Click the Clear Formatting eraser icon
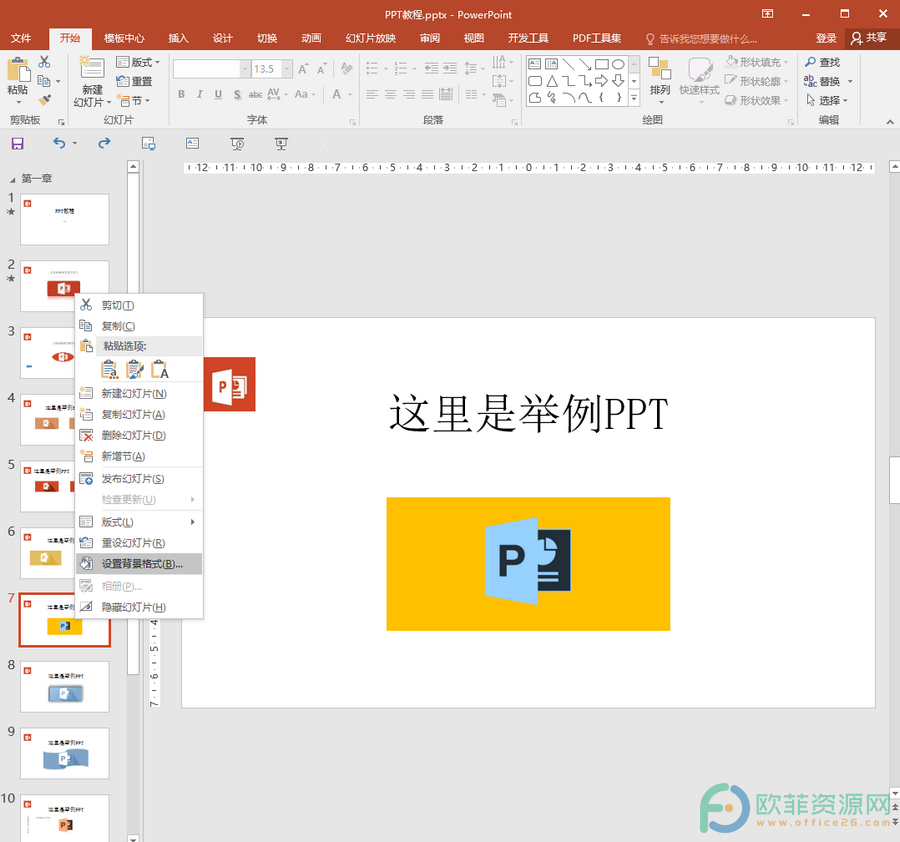Screen dimensions: 900x842 coord(346,69)
